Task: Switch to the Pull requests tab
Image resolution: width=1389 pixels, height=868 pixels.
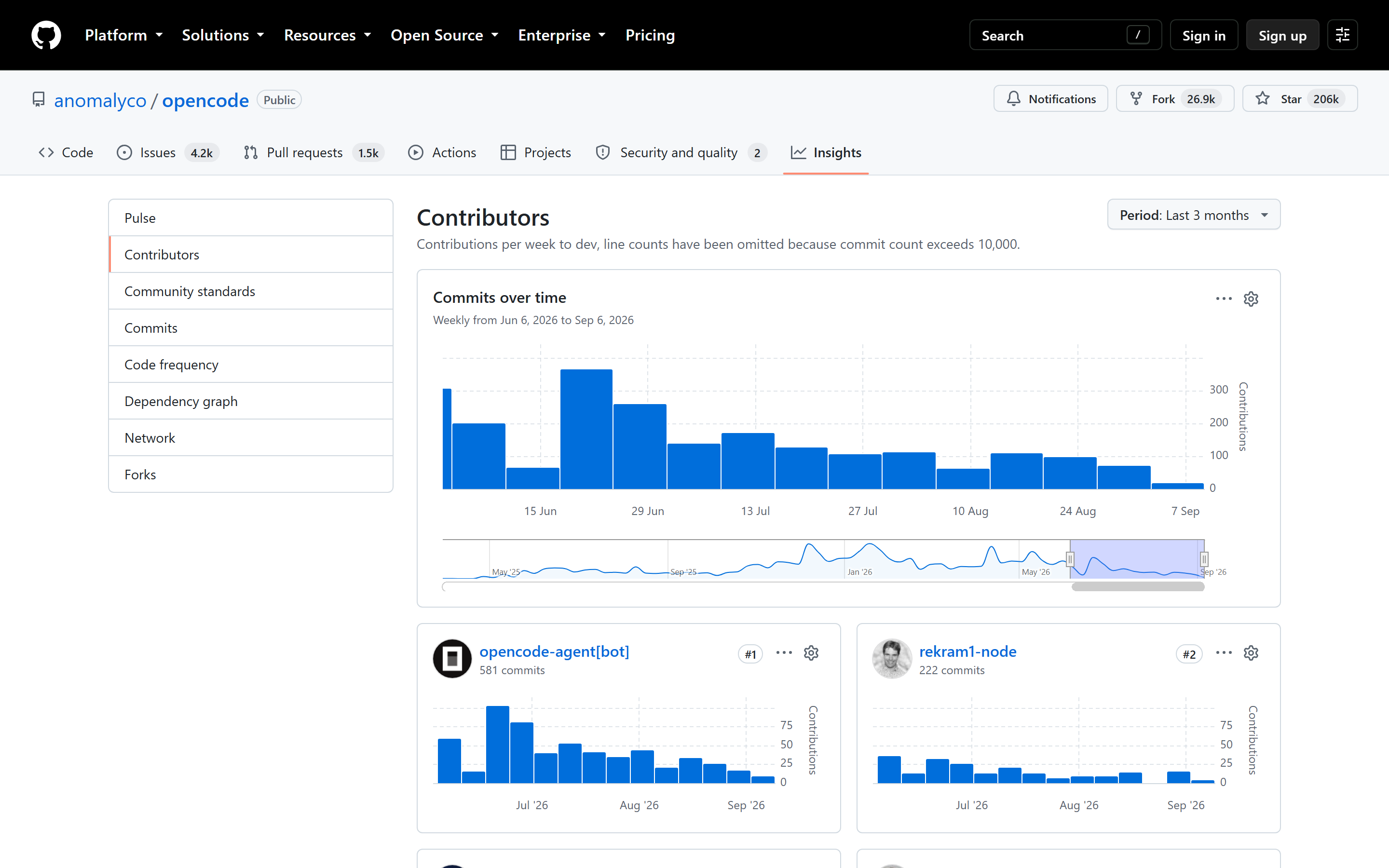Action: pos(313,152)
